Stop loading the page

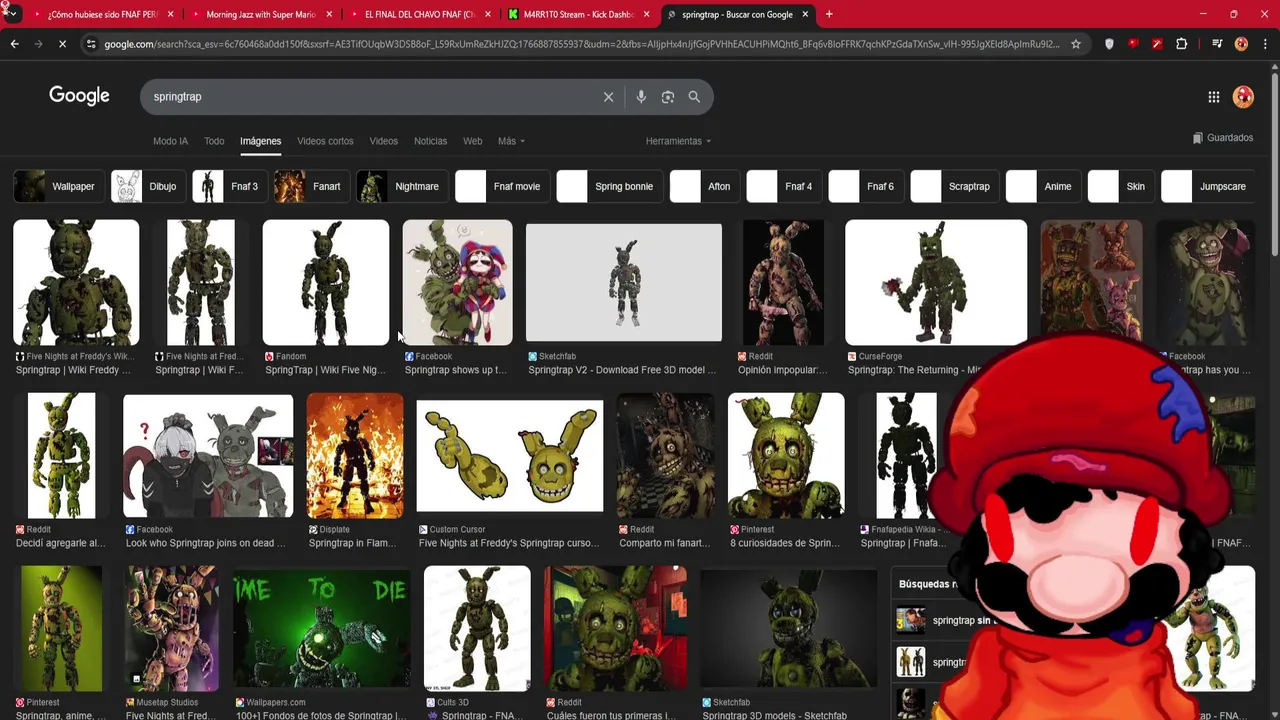point(62,44)
